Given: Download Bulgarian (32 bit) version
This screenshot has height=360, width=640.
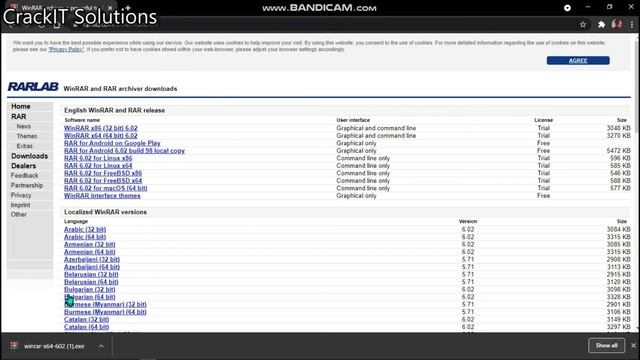Looking at the screenshot, I should (x=90, y=289).
